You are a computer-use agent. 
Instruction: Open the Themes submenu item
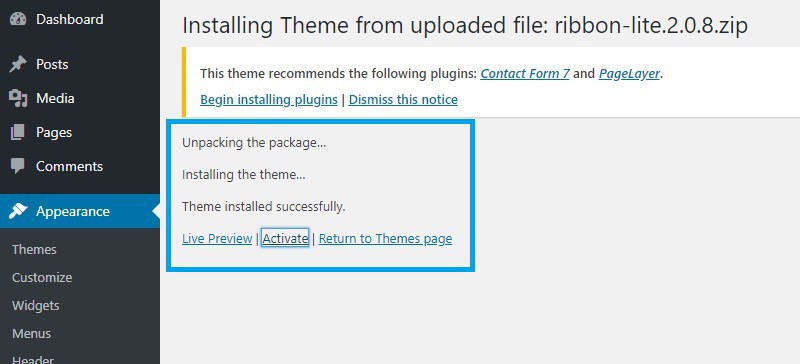click(x=34, y=250)
